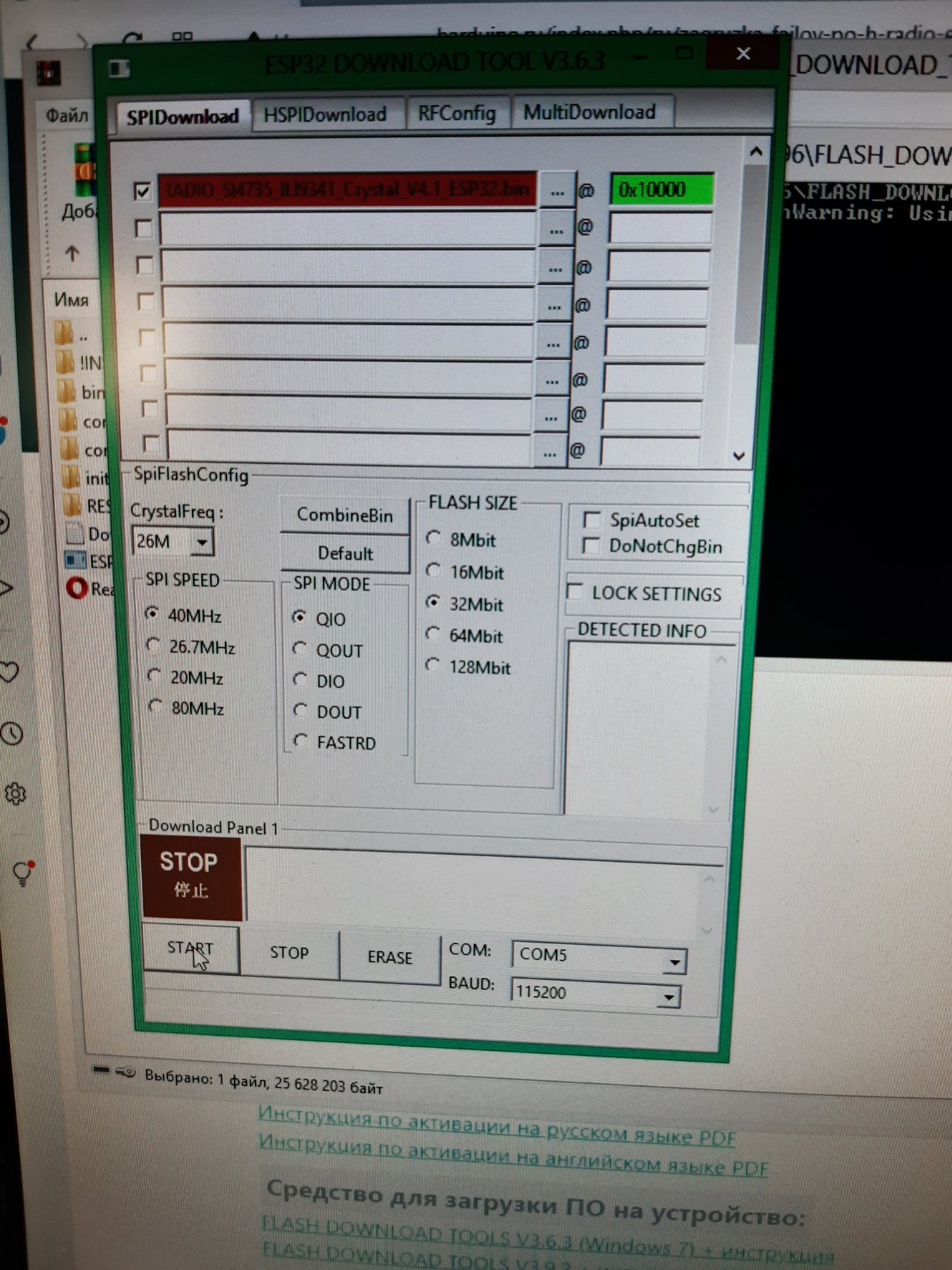Click the browser history clock sidebar icon
The width and height of the screenshot is (952, 1270).
click(x=12, y=734)
